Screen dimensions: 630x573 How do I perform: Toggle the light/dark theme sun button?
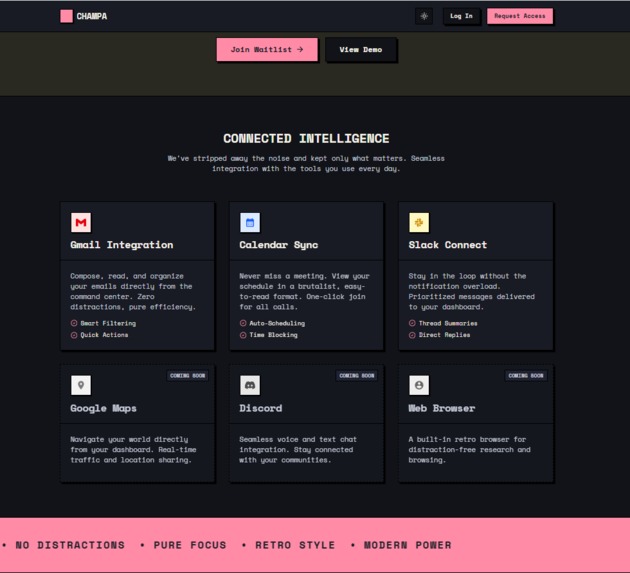pyautogui.click(x=424, y=16)
